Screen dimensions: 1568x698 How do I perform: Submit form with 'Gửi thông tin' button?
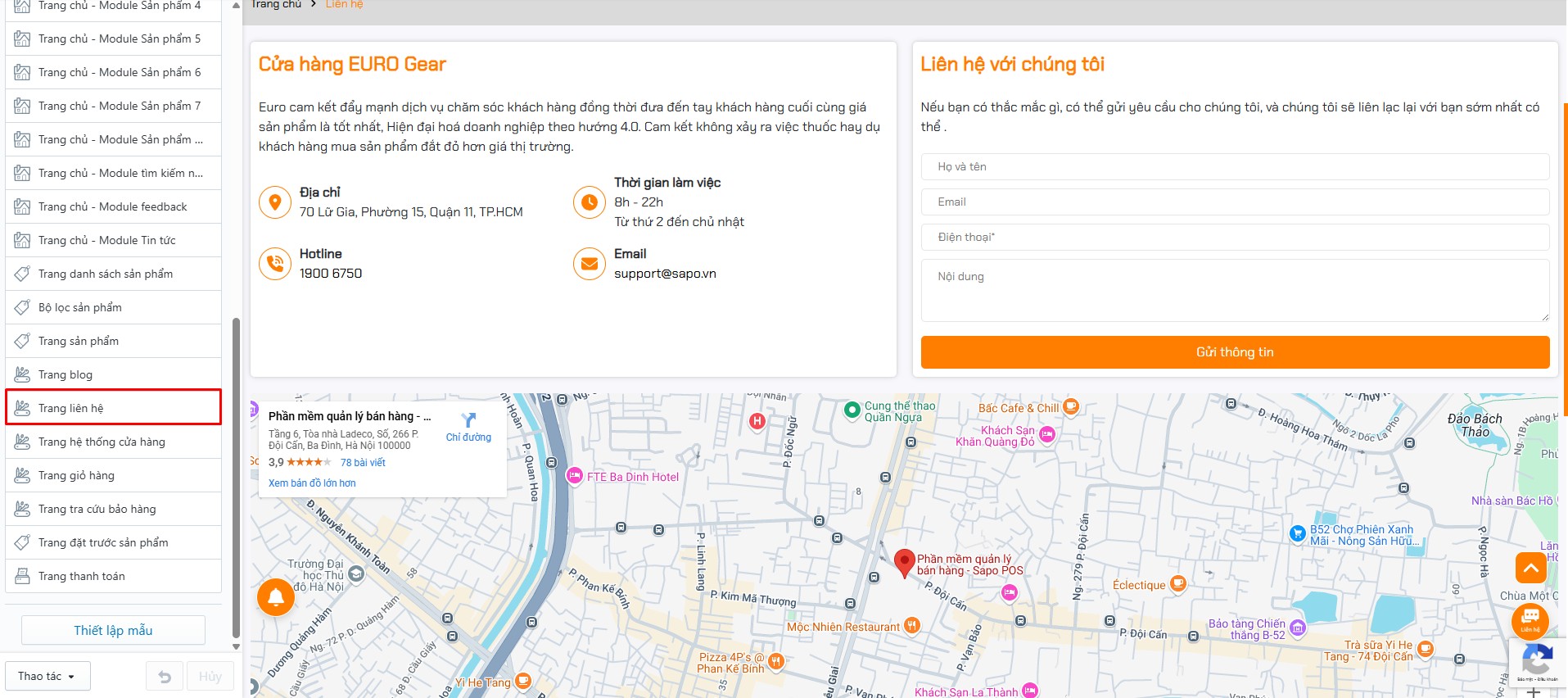click(1235, 352)
